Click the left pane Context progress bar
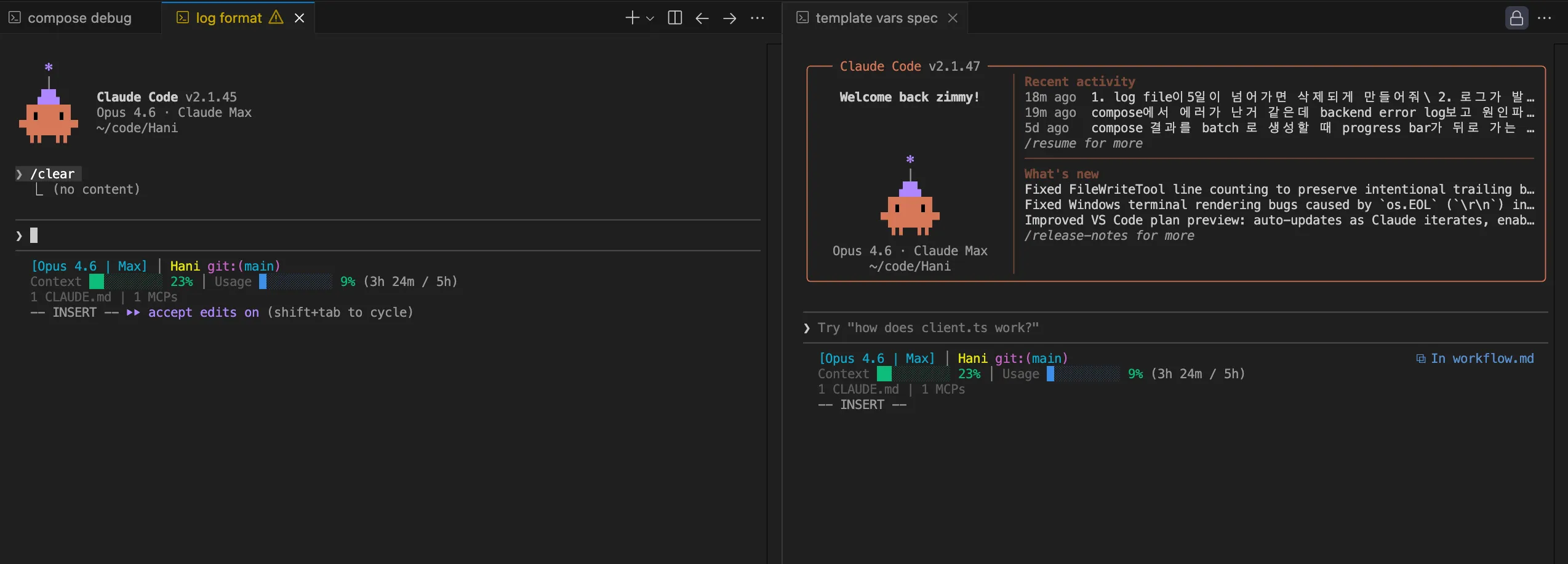The image size is (1568, 564). click(126, 282)
